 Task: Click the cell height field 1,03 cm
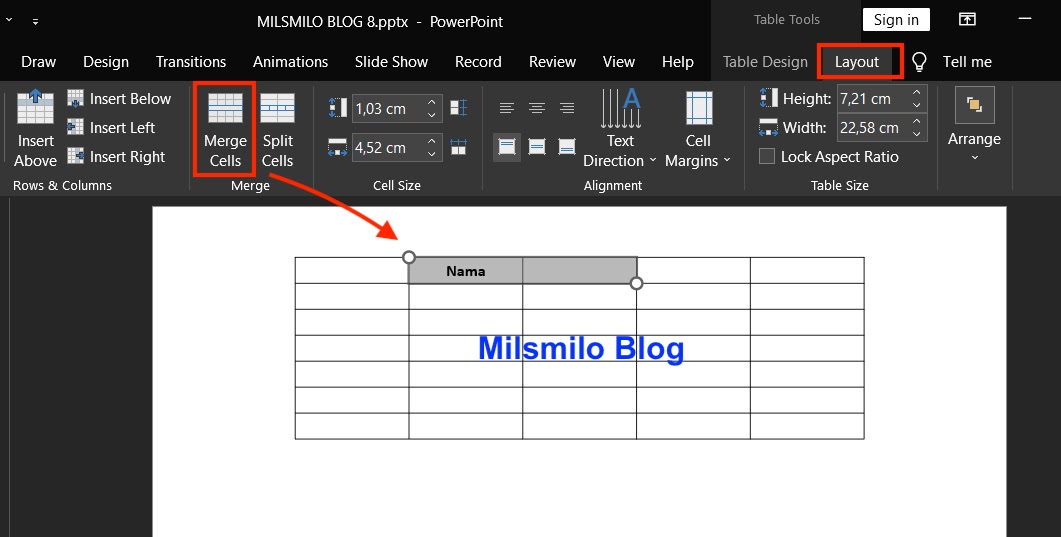tap(389, 108)
